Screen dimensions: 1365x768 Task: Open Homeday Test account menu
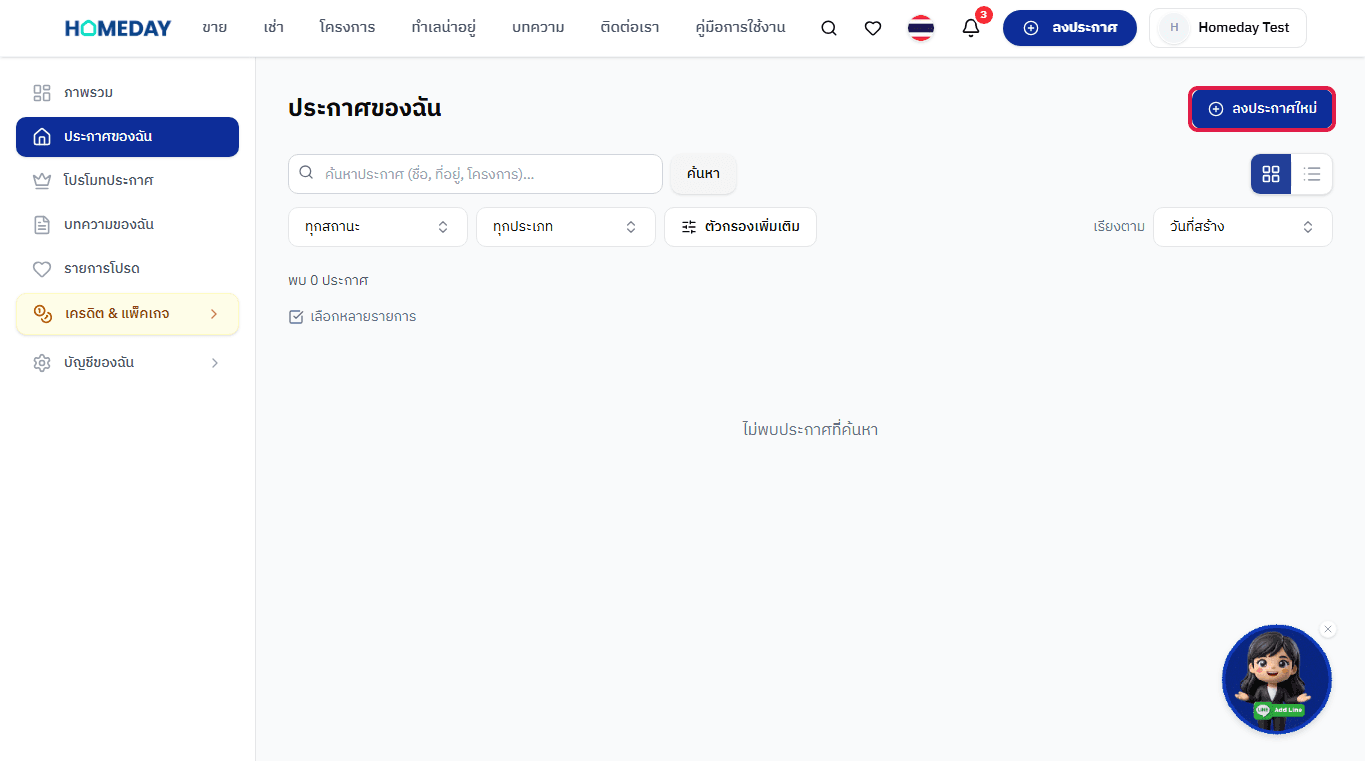pyautogui.click(x=1228, y=28)
